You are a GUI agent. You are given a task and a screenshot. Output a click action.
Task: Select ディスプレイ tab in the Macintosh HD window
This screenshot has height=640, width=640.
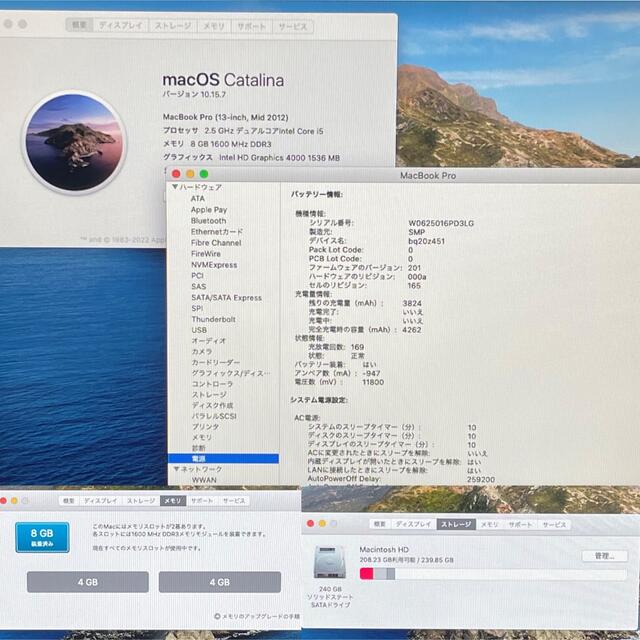[413, 524]
